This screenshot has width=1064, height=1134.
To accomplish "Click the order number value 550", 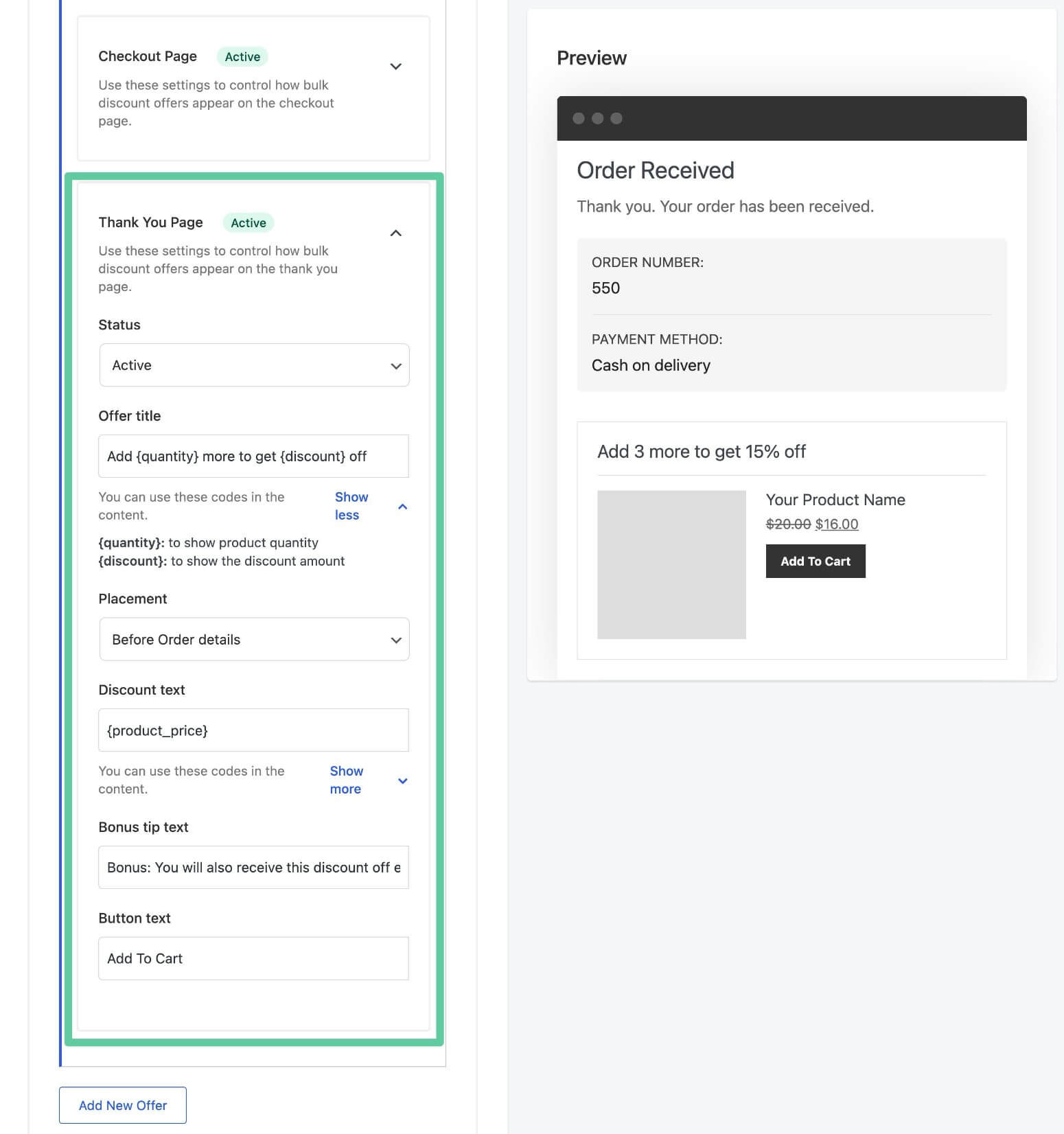I will (605, 288).
